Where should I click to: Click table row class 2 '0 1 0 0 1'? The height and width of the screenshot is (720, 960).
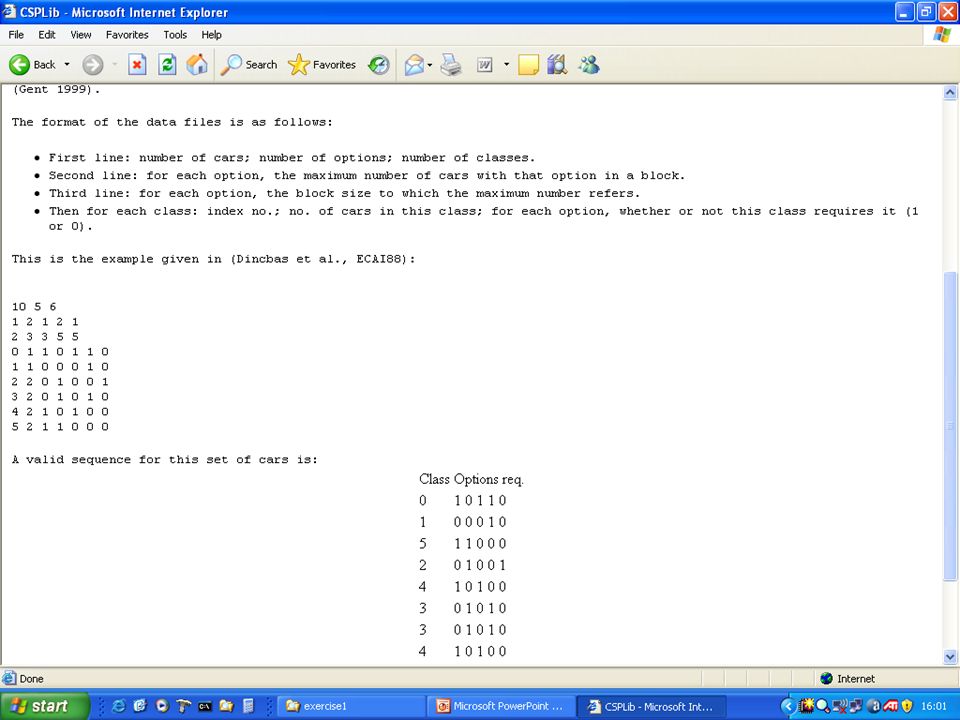[463, 565]
